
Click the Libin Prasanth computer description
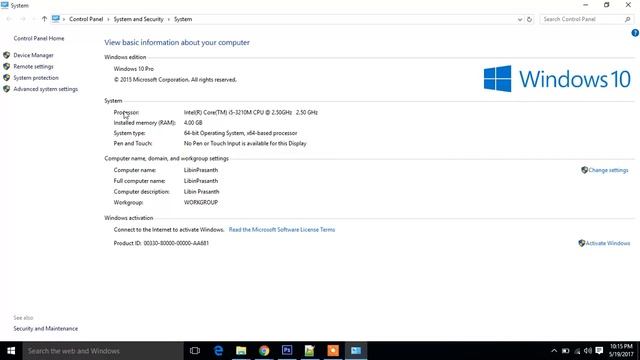pos(201,192)
